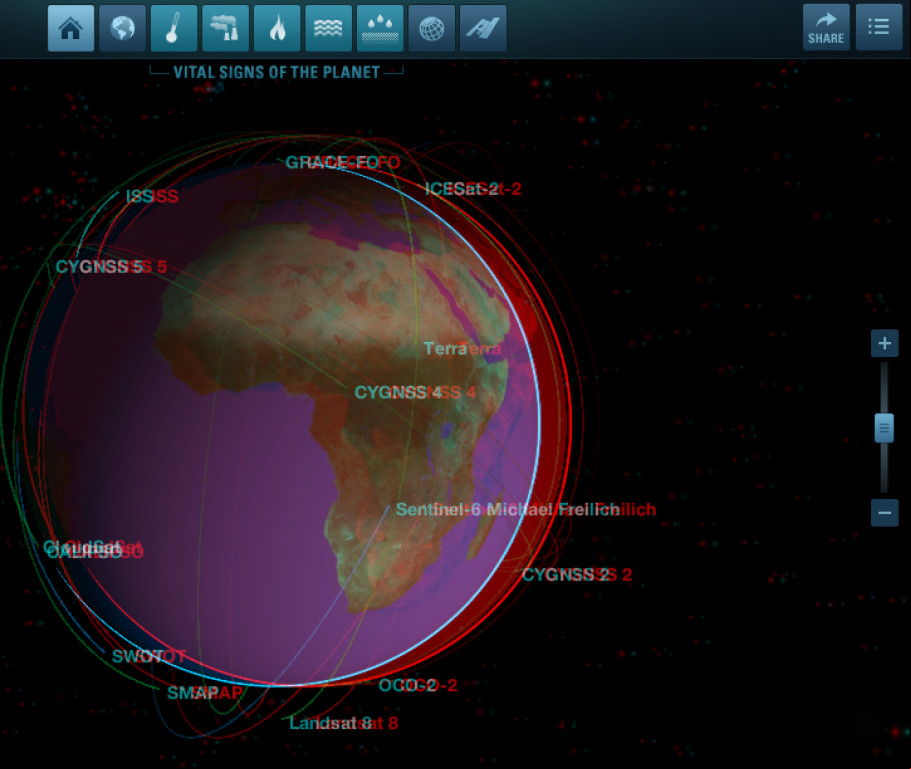Open the list menu in top-right corner
Viewport: 911px width, 769px height.
click(x=879, y=27)
